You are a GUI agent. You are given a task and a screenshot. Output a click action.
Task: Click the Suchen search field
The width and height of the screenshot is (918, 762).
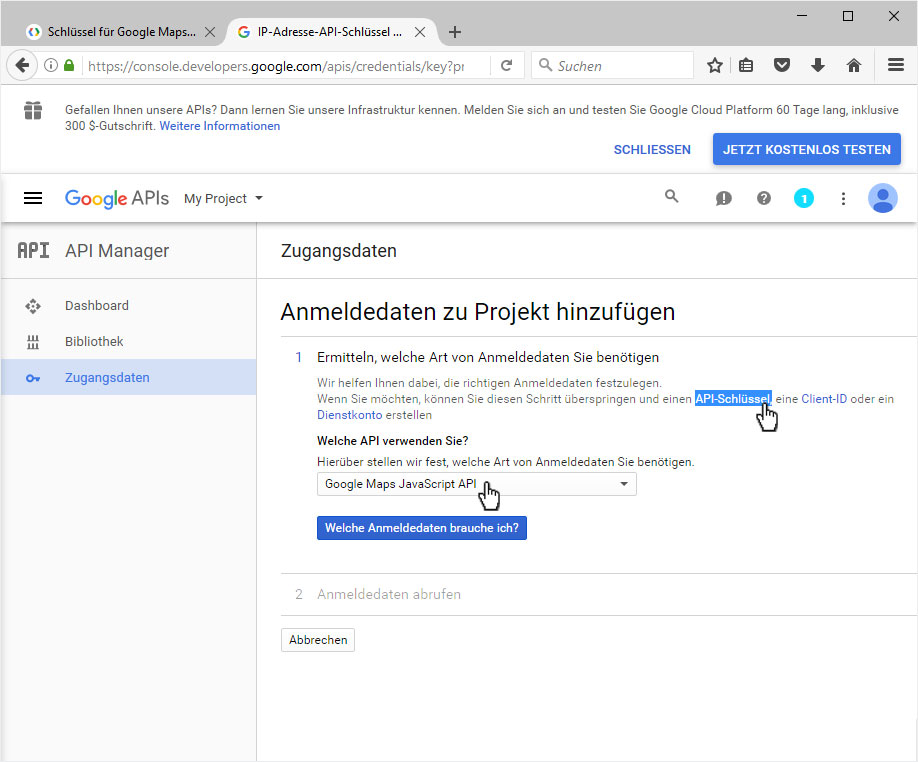612,66
